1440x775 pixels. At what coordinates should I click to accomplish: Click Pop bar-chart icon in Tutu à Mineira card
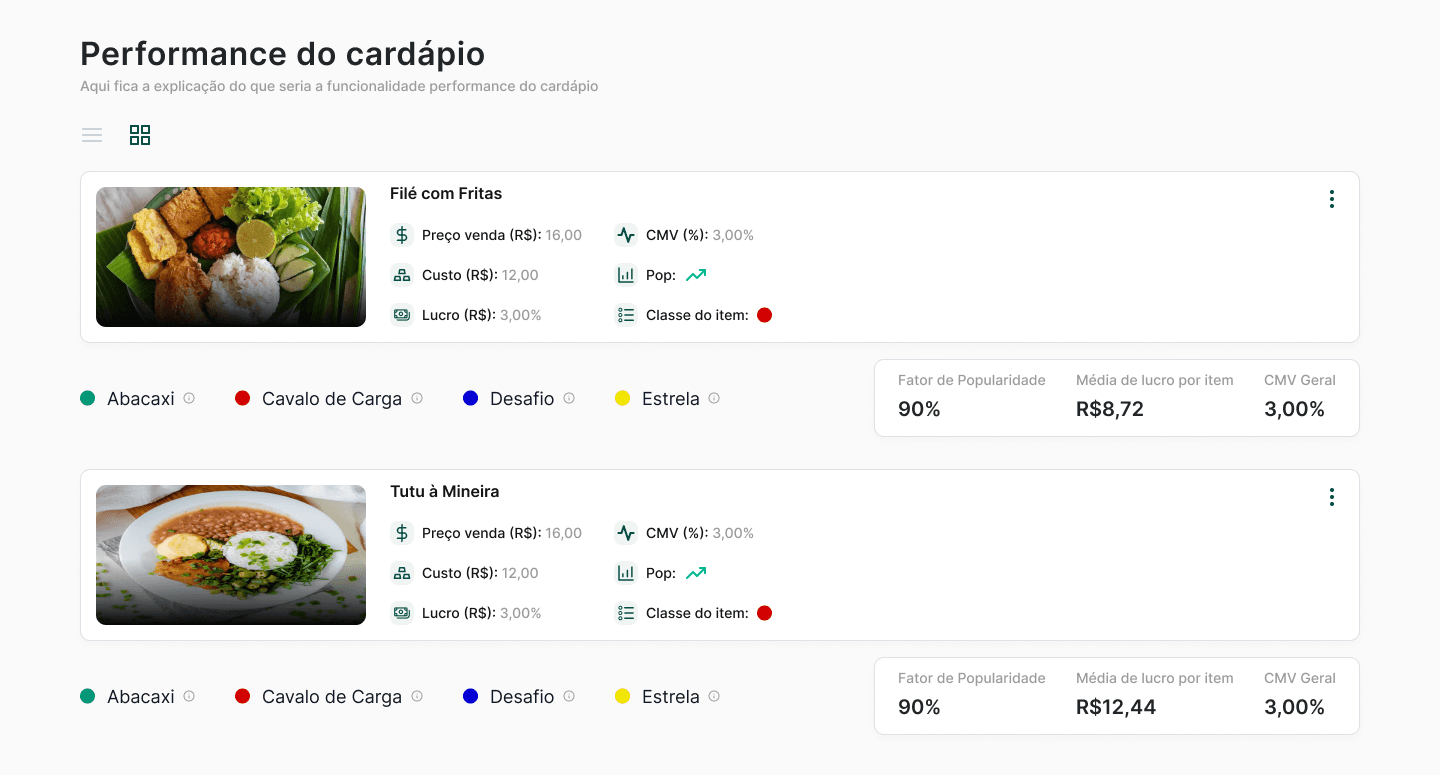click(626, 573)
